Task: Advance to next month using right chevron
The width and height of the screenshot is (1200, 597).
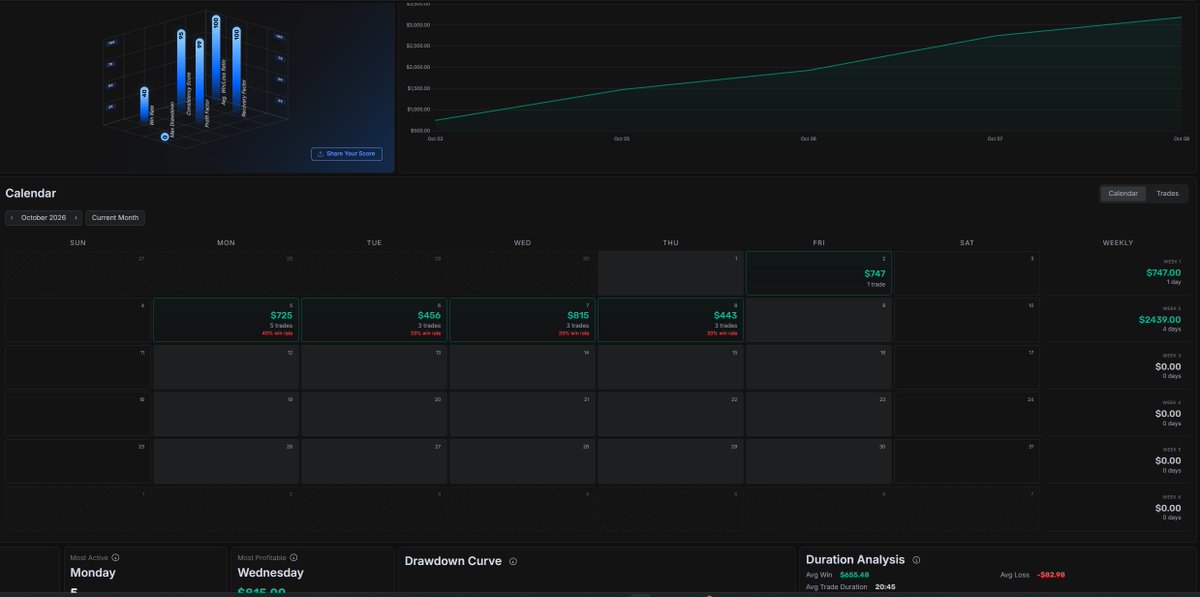Action: tap(76, 217)
